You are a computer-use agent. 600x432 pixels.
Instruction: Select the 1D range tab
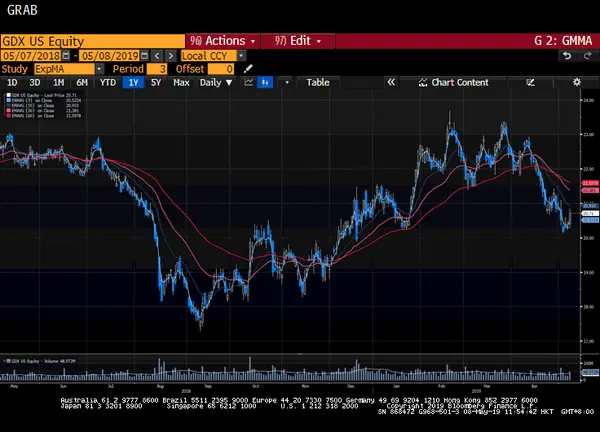(x=12, y=82)
